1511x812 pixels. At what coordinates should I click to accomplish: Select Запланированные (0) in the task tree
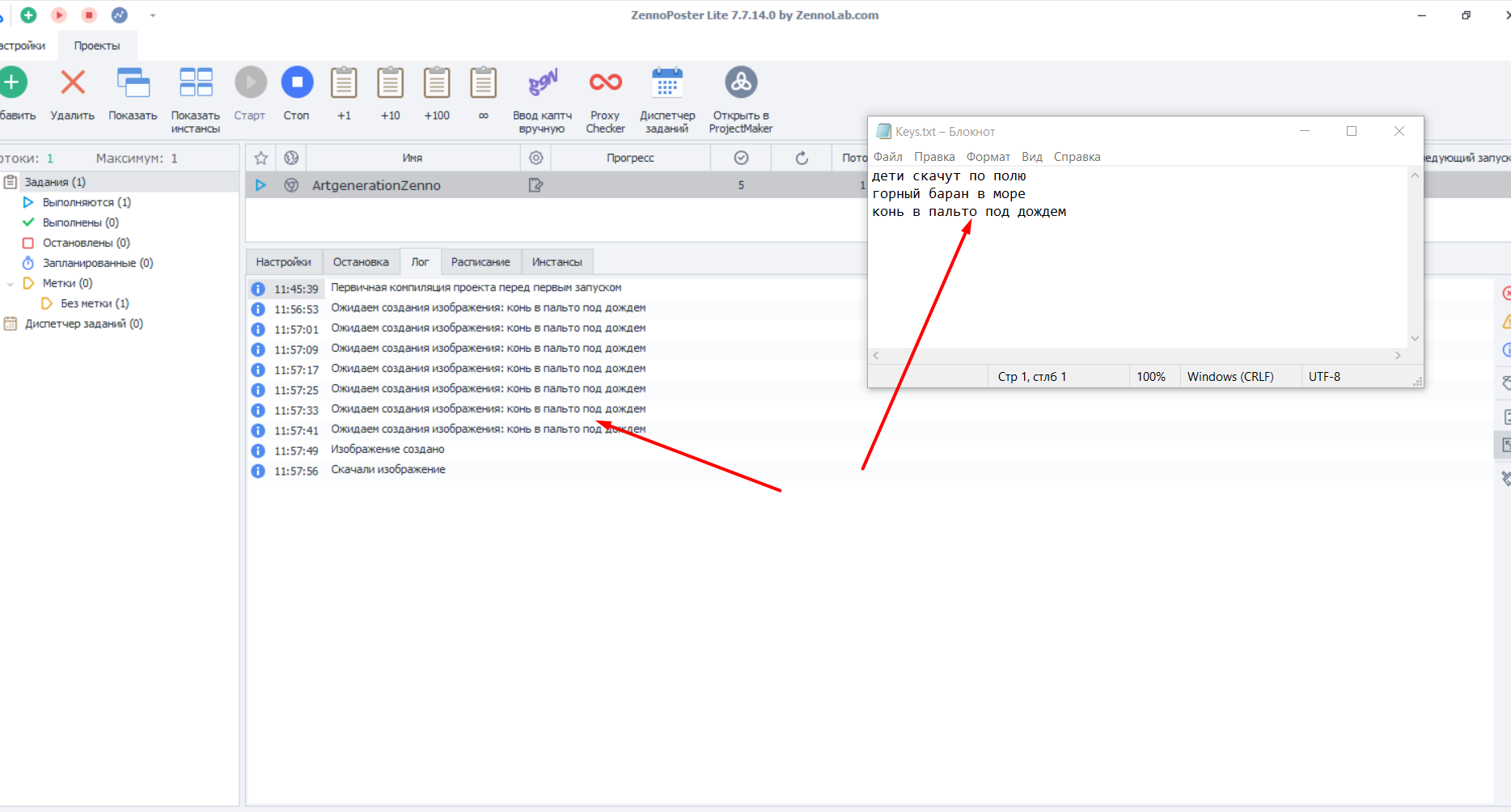point(98,263)
